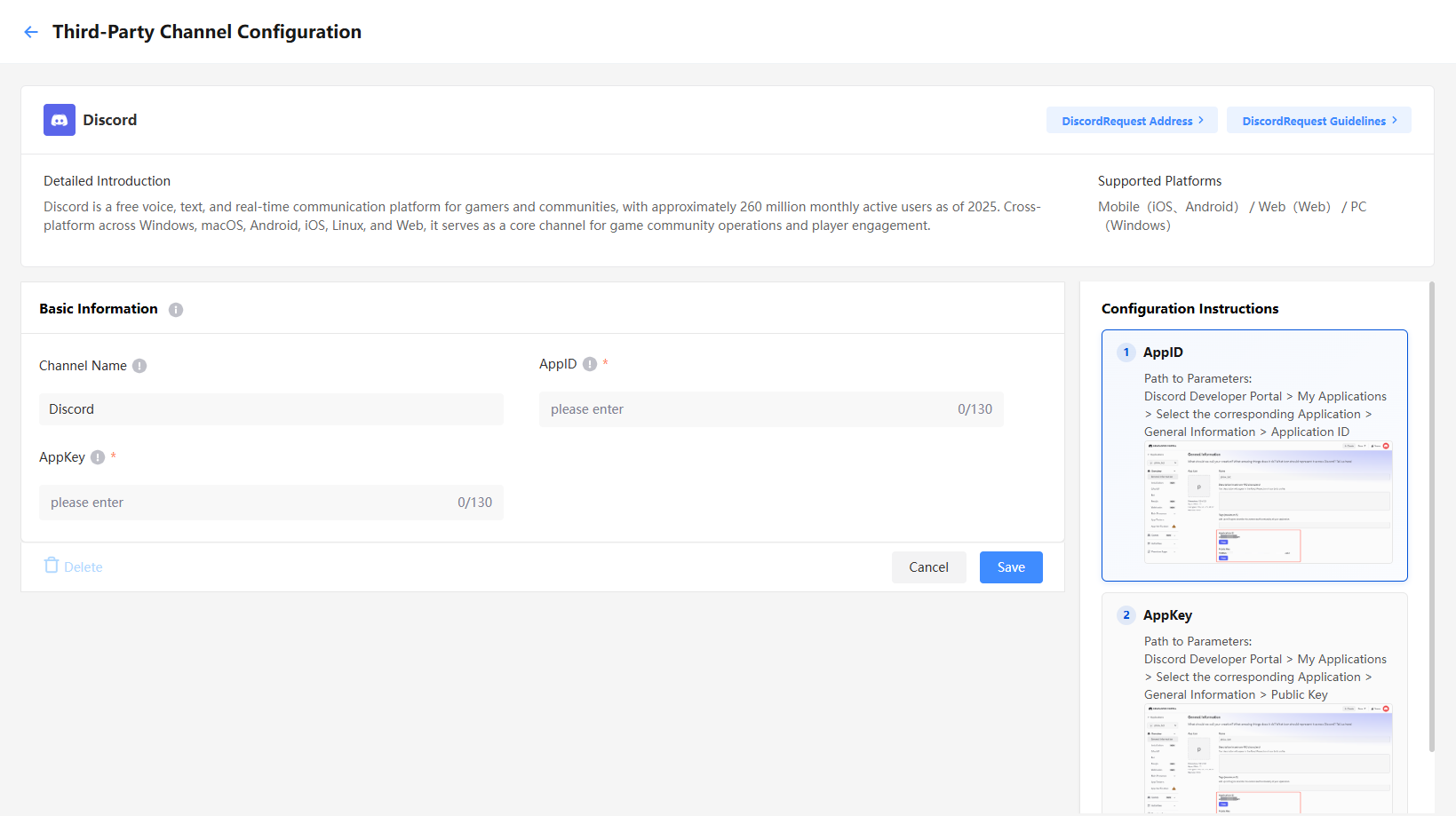Viewport: 1456px width, 816px height.
Task: Click the AppKey field's 0/130 counter
Action: tap(474, 503)
